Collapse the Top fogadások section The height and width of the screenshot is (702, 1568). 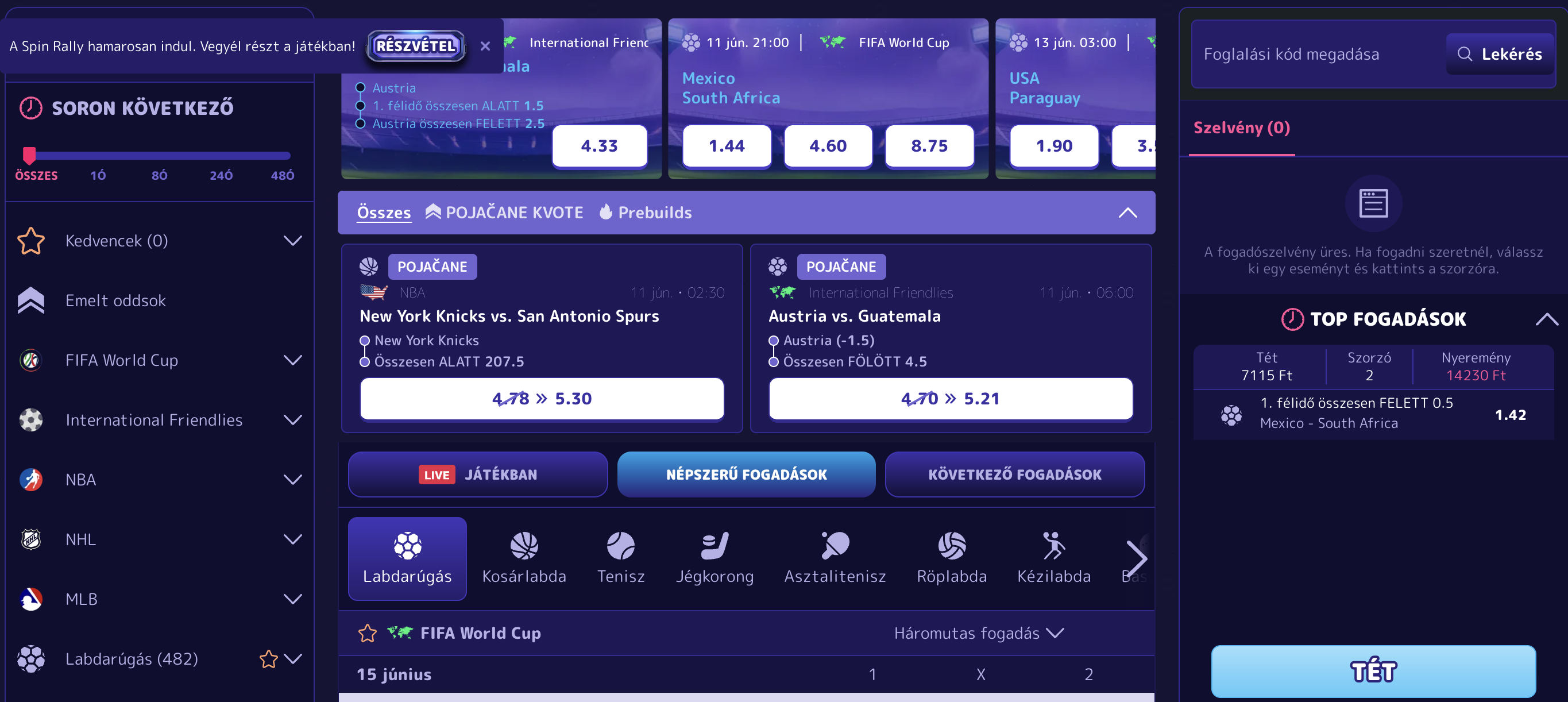[x=1546, y=318]
